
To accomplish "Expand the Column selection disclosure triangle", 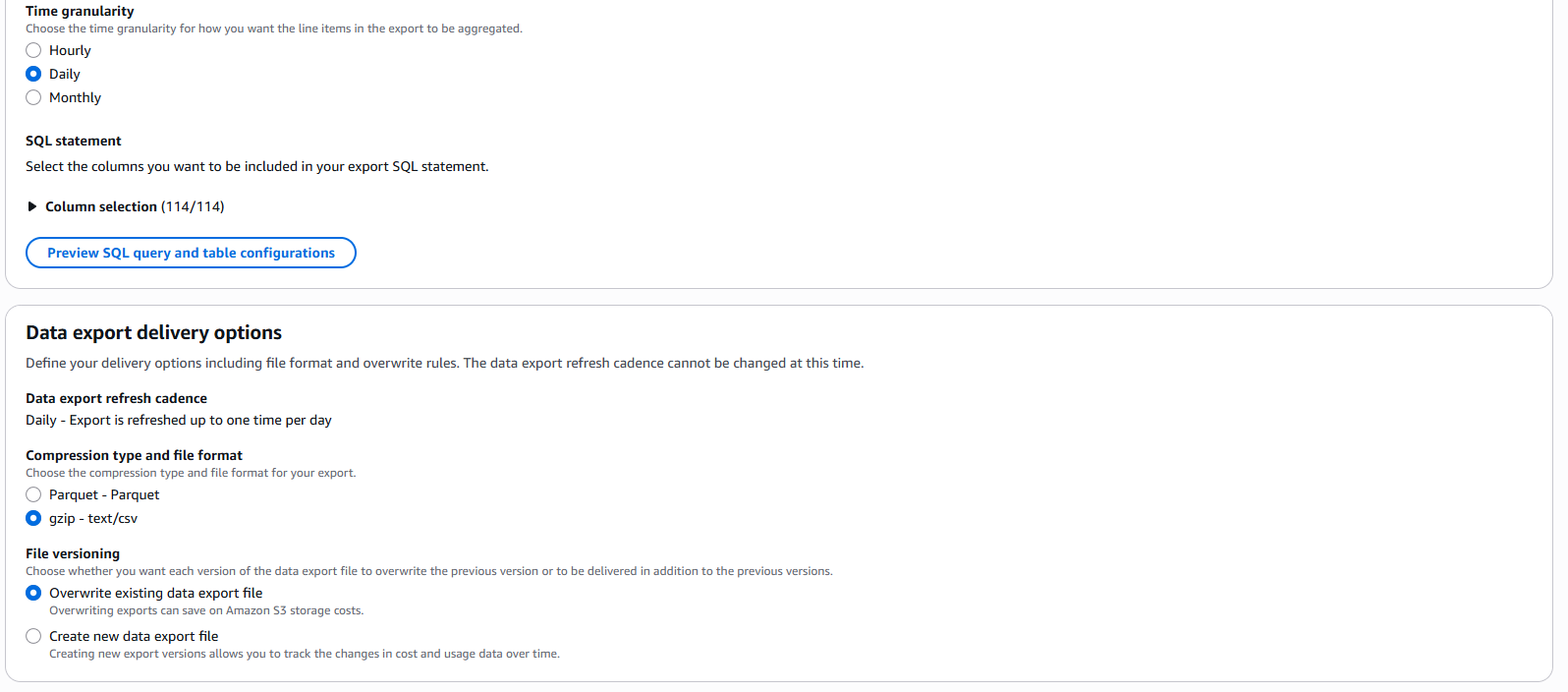I will (31, 206).
